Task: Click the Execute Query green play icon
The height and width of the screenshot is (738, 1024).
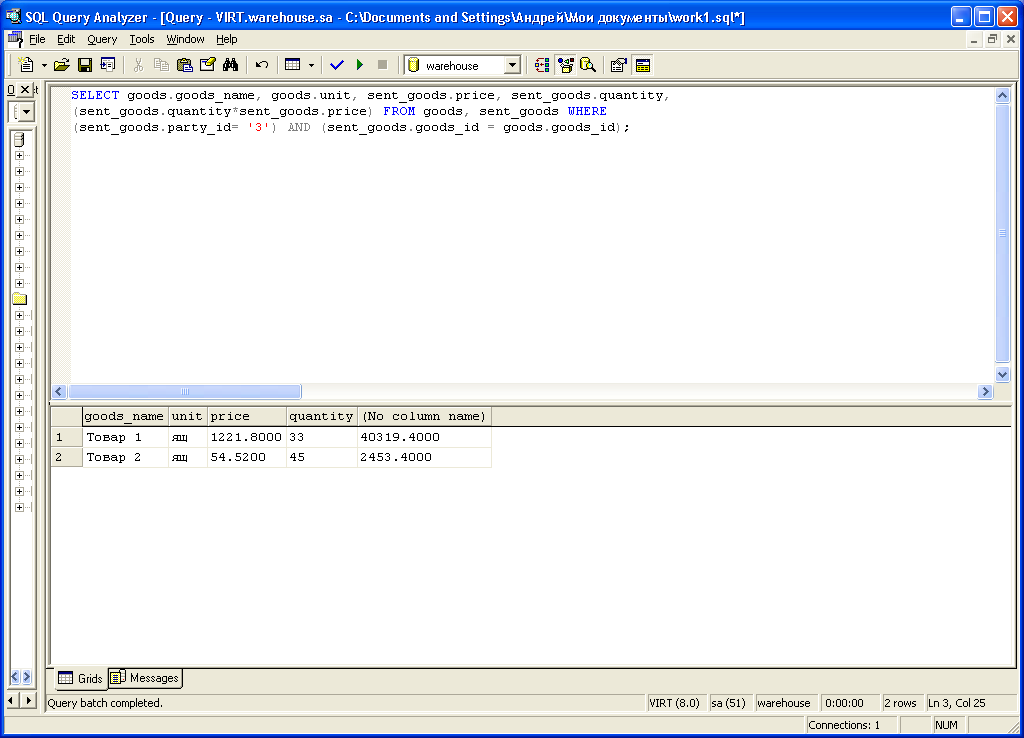Action: (x=360, y=65)
